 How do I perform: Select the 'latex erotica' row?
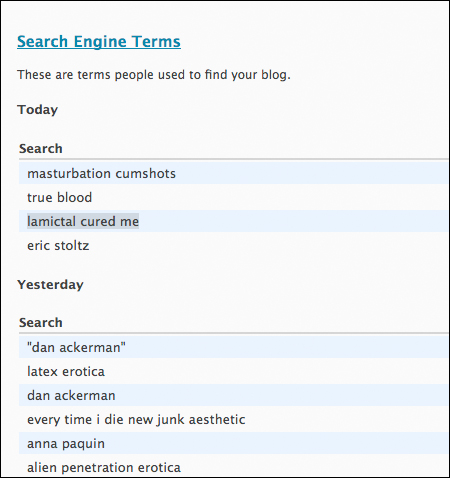pyautogui.click(x=233, y=371)
